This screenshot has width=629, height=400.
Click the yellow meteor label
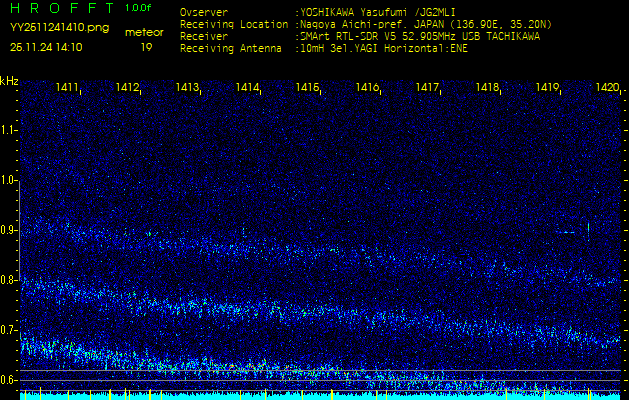click(x=145, y=32)
